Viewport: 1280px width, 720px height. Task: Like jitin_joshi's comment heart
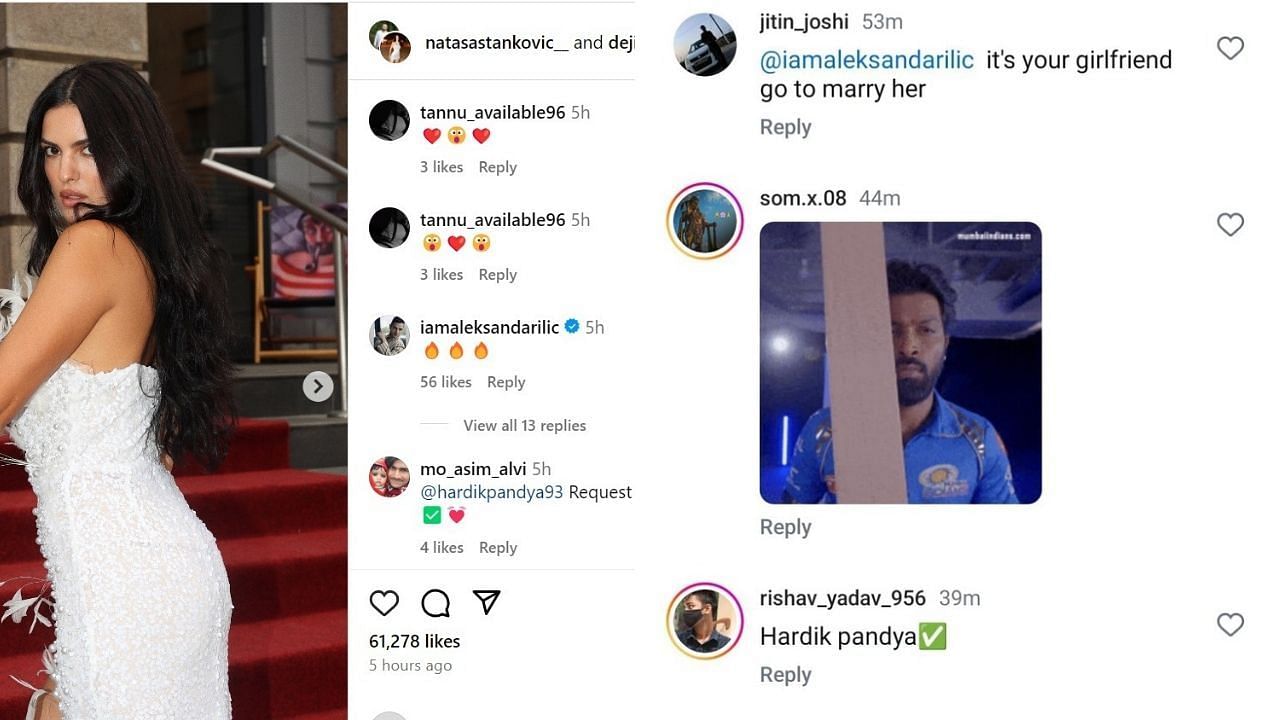tap(1230, 47)
